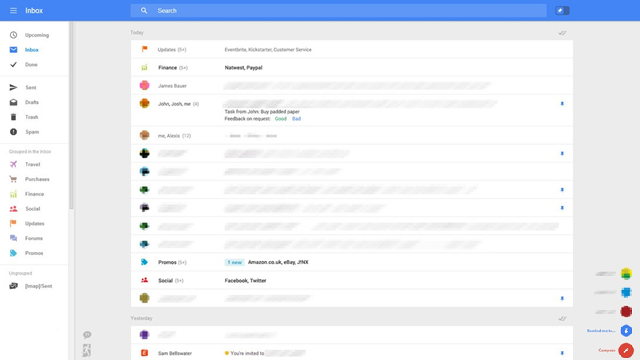Click the Spam warning icon
The image size is (640, 360).
(13, 132)
